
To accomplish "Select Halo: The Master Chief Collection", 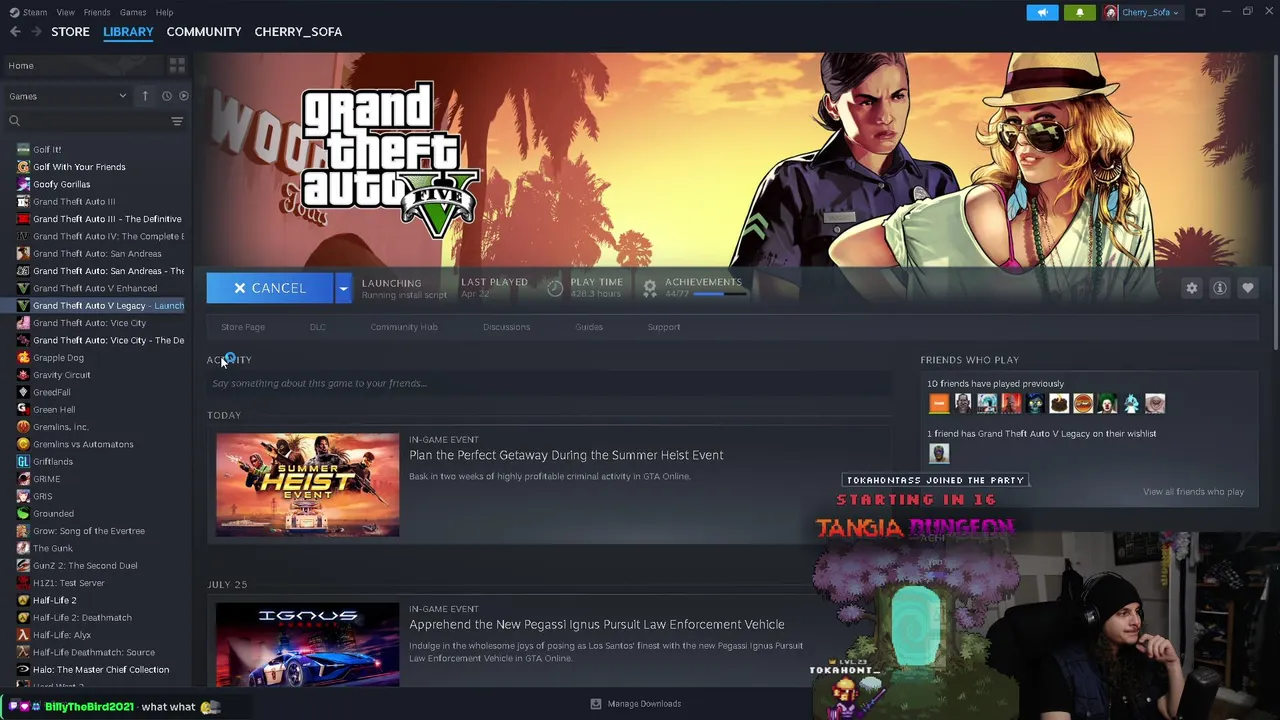I will pyautogui.click(x=101, y=670).
